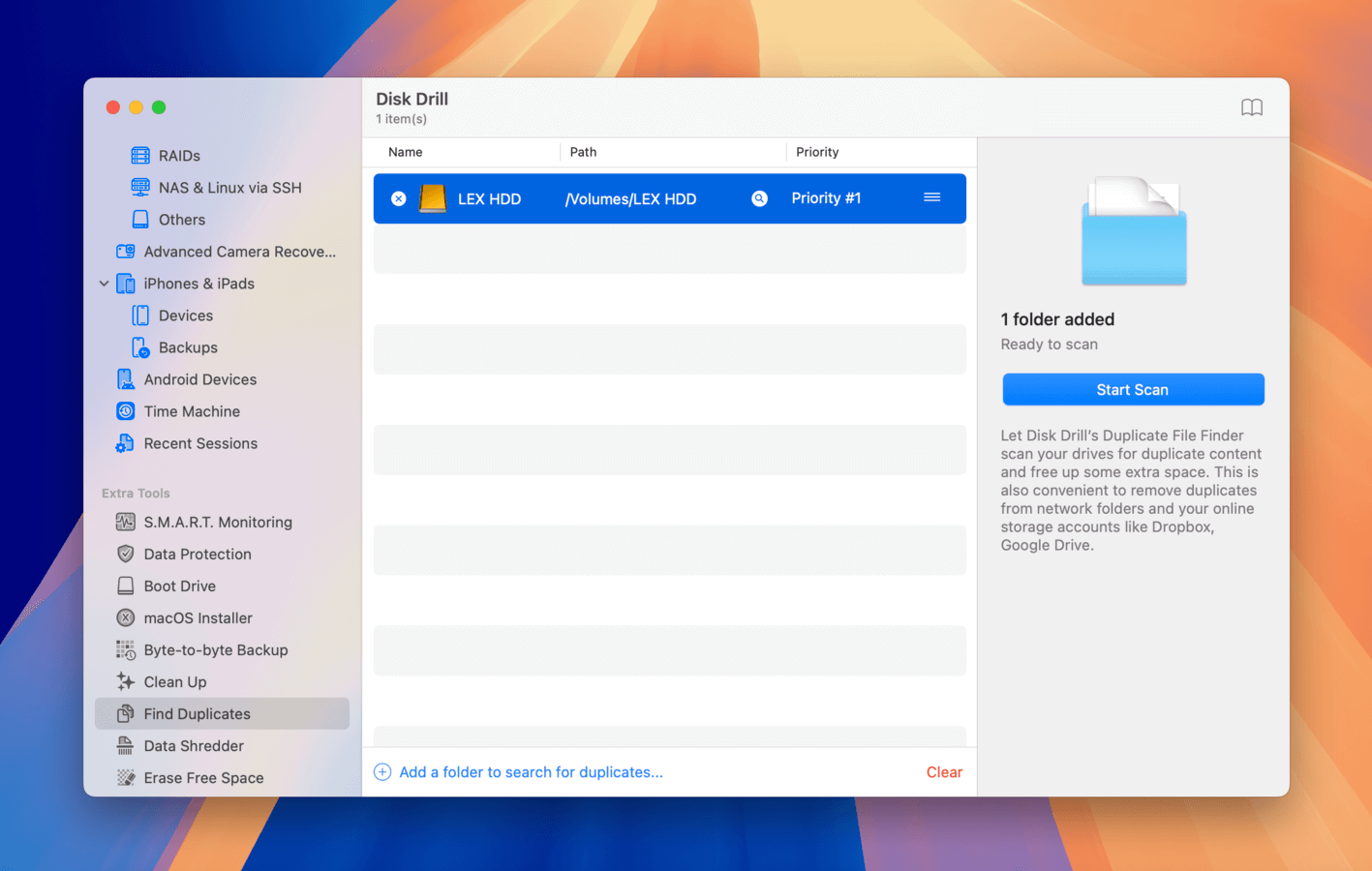This screenshot has width=1372, height=871.
Task: Click the macOS Installer icon
Action: pyautogui.click(x=126, y=618)
